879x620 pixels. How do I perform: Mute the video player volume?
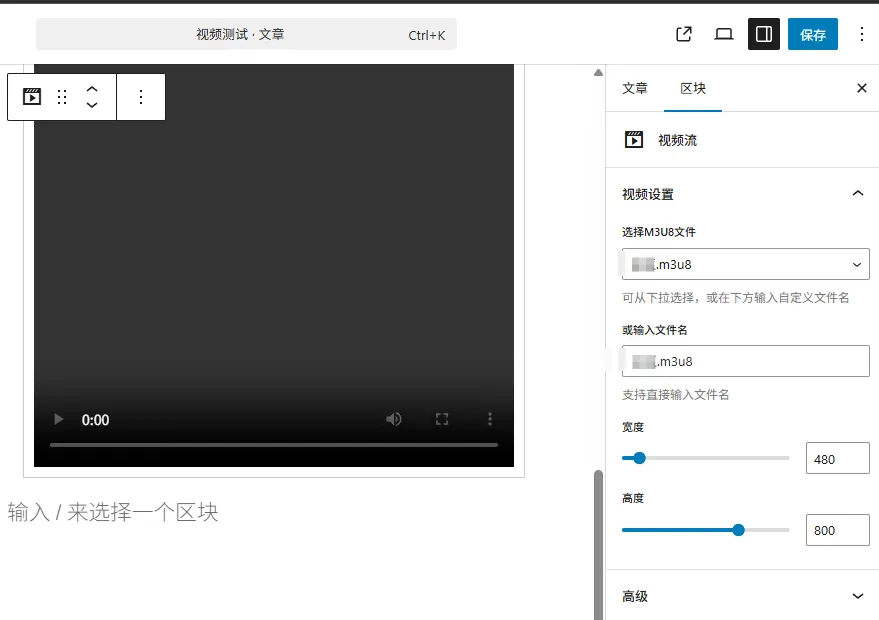tap(394, 420)
